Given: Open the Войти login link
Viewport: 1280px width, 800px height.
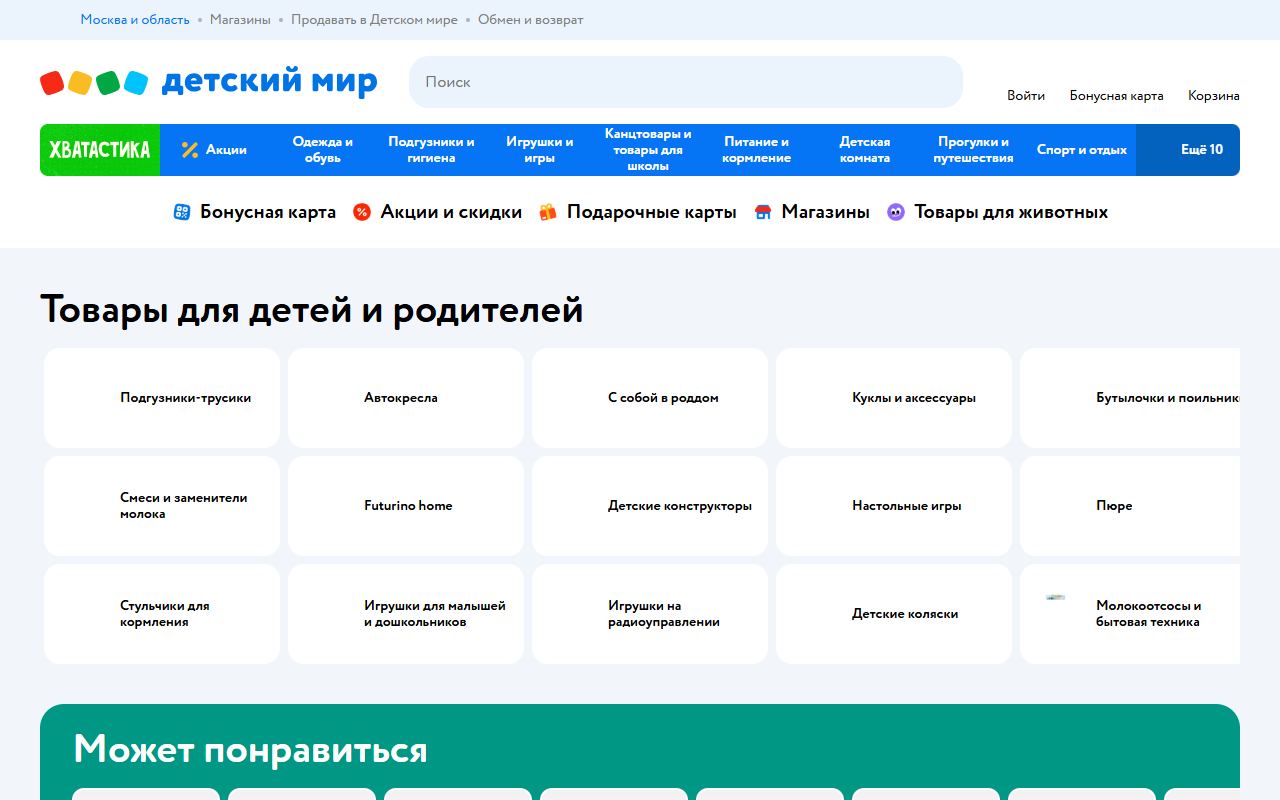Looking at the screenshot, I should (x=1026, y=96).
